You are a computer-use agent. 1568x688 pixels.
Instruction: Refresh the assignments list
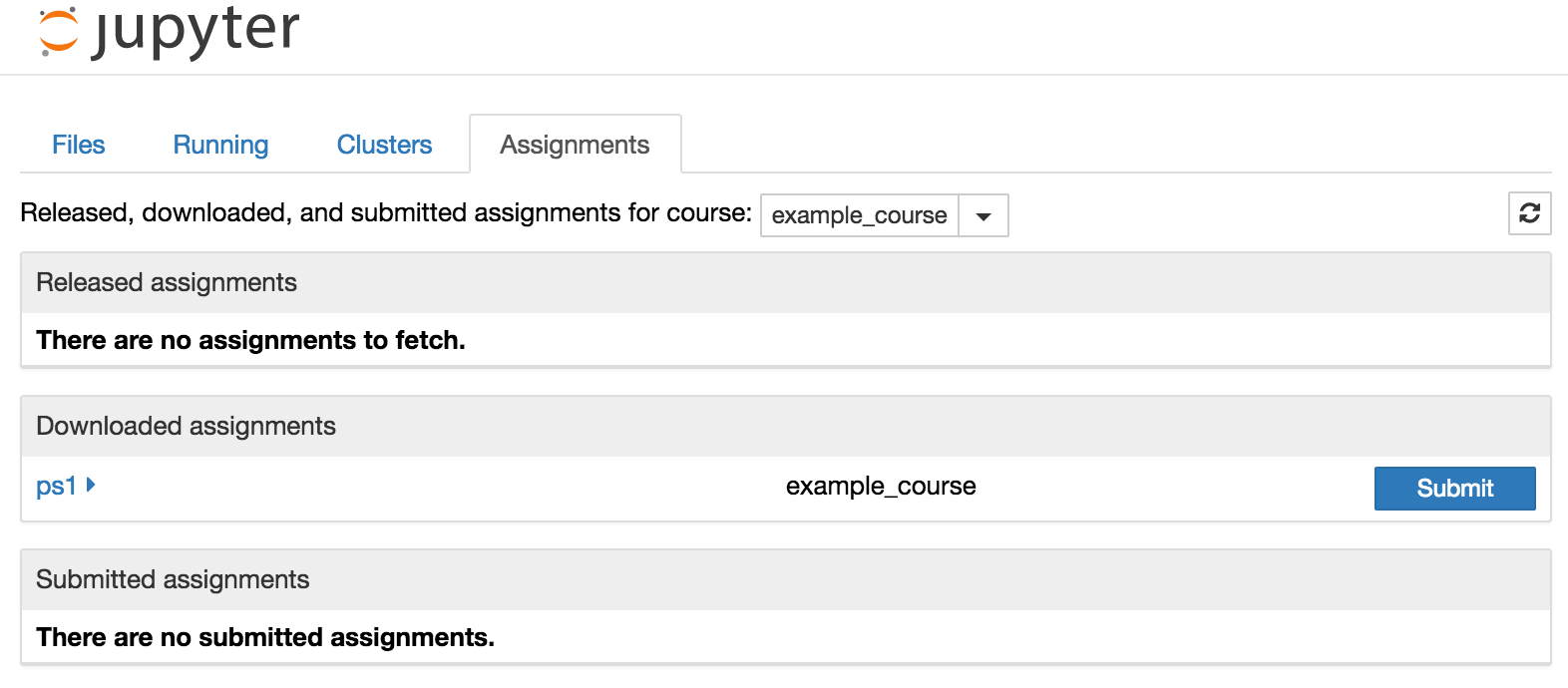[x=1529, y=213]
